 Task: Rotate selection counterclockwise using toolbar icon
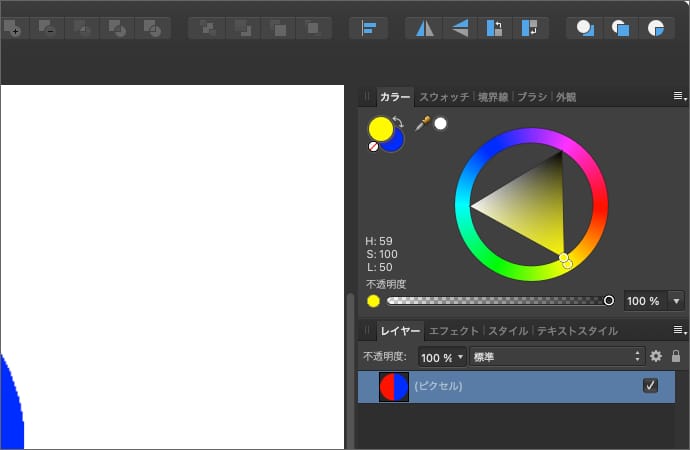coord(494,28)
